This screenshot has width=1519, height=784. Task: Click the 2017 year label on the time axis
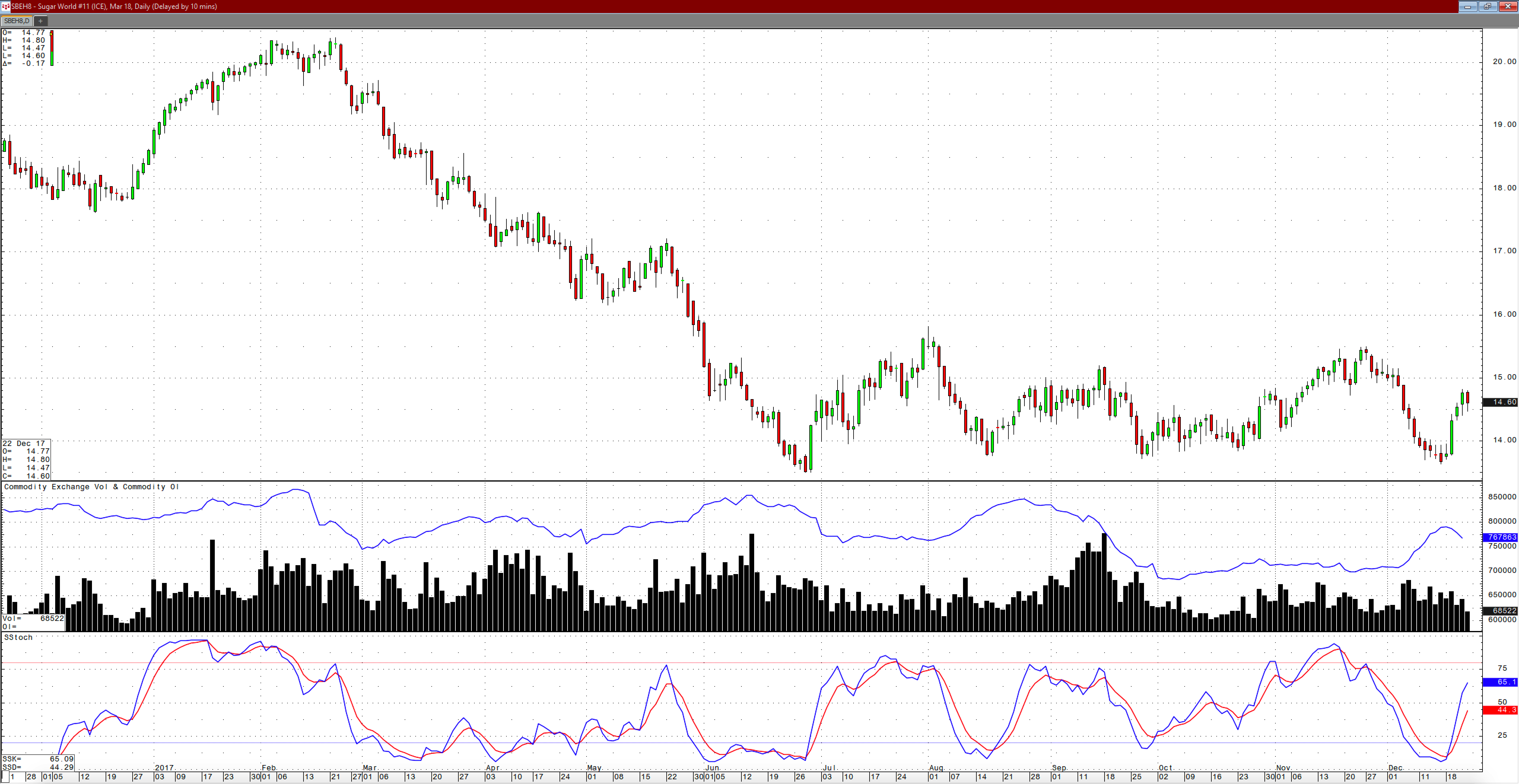(x=164, y=768)
